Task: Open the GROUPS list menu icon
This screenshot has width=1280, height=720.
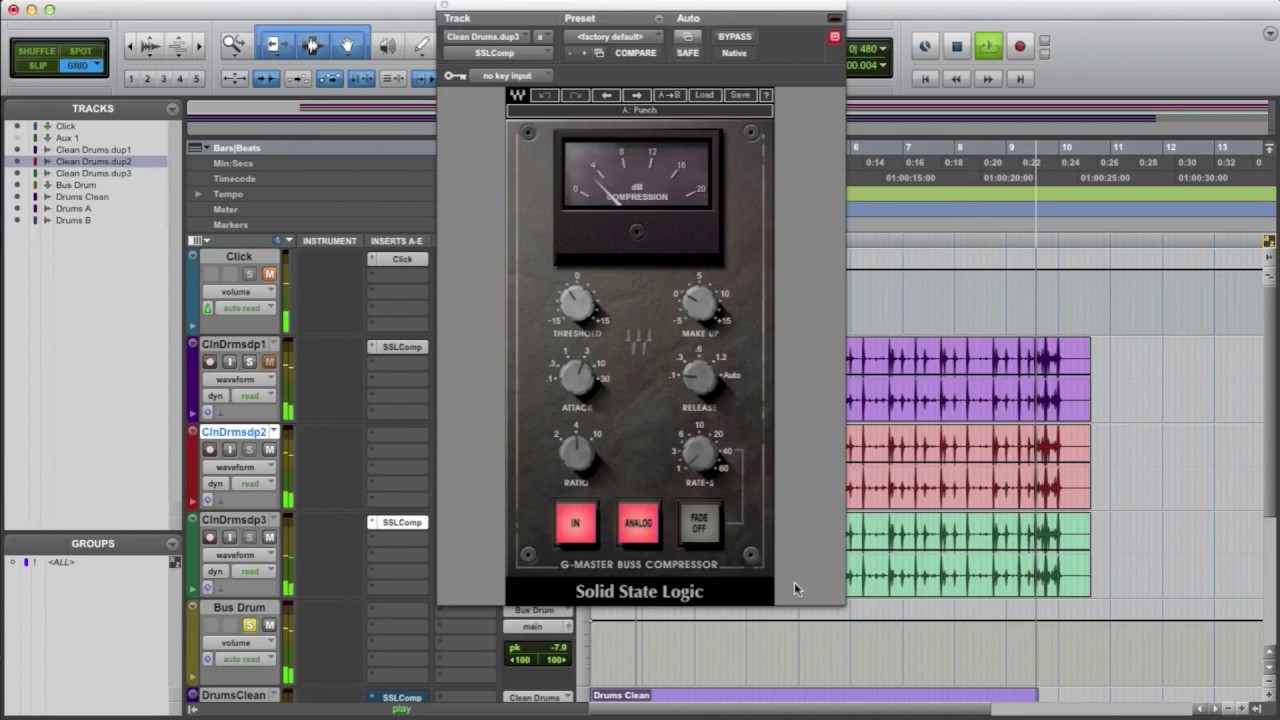Action: [x=173, y=544]
